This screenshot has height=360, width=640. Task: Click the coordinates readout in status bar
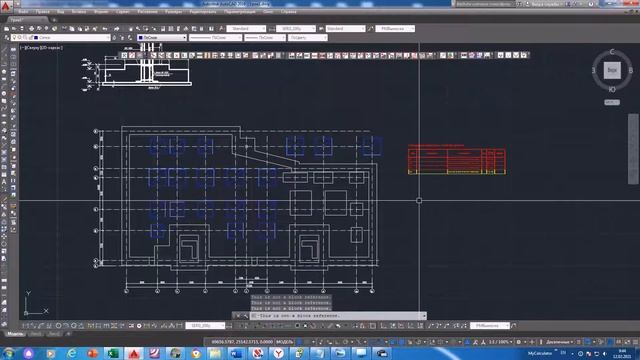pos(242,342)
